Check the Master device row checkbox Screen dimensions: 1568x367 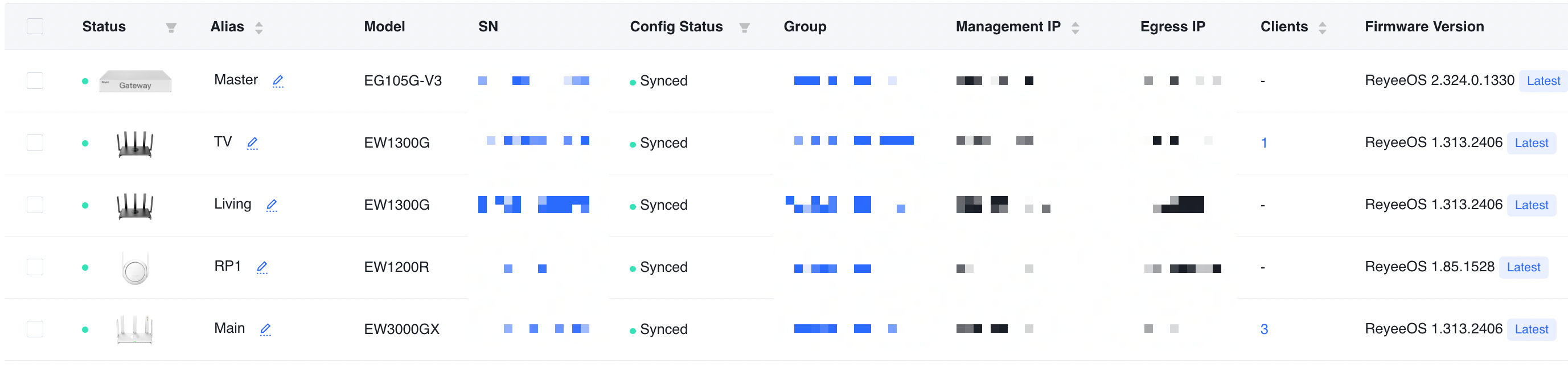[35, 80]
